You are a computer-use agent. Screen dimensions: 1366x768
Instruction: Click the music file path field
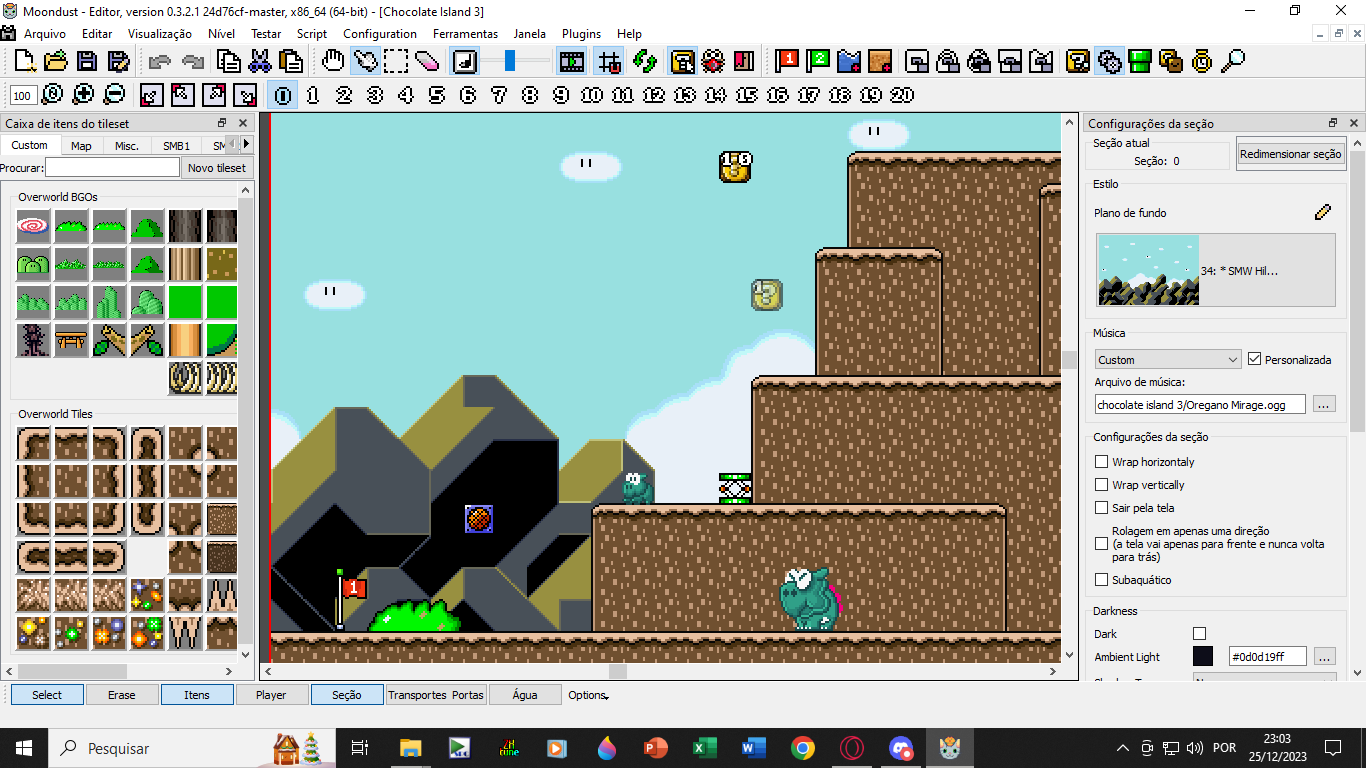(1199, 404)
